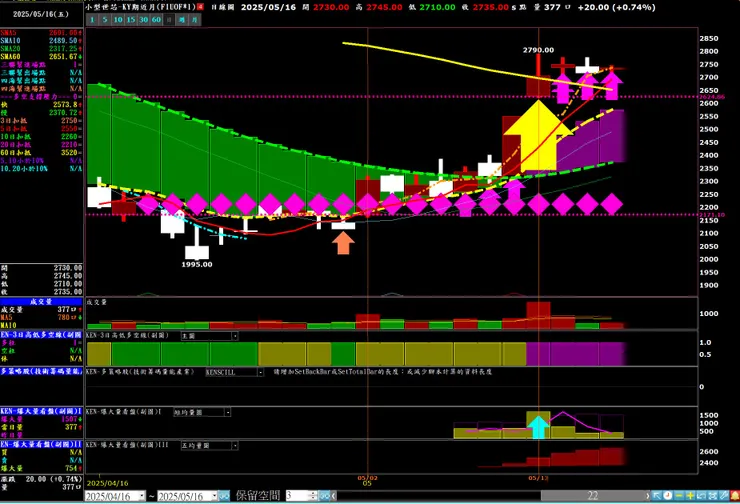Switch to the 30-minute timeframe tab

coord(143,20)
